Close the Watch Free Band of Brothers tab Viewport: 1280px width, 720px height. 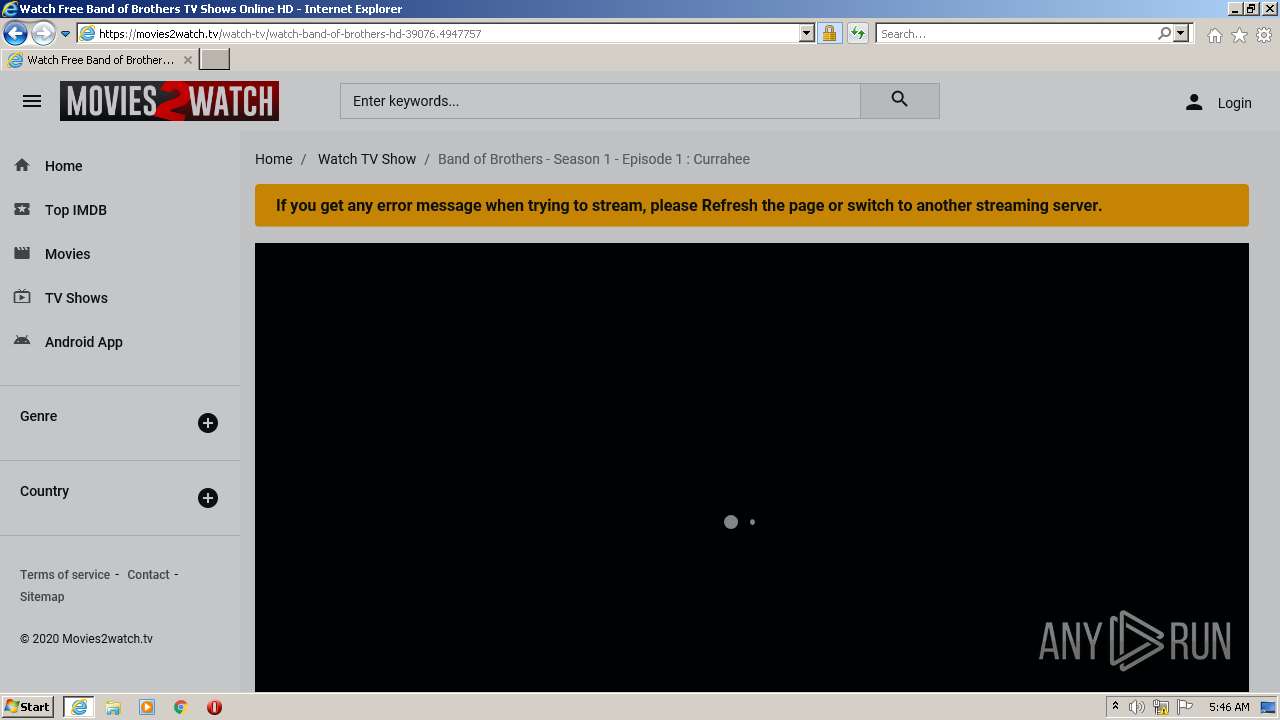coord(188,60)
